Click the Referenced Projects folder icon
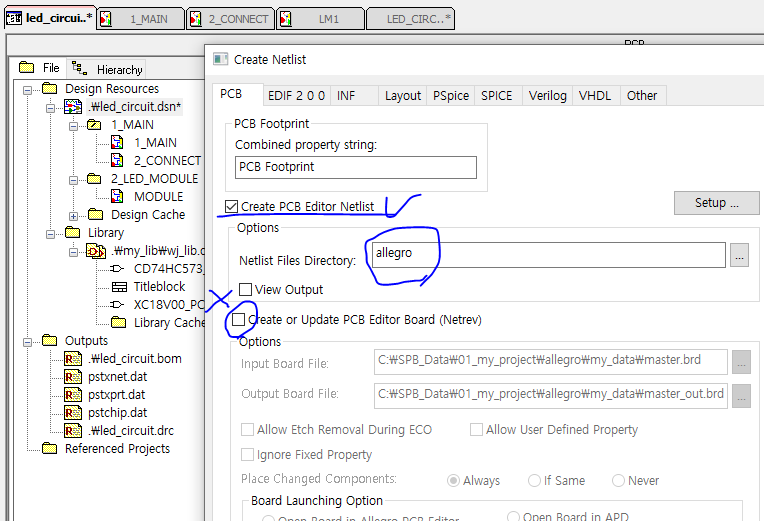 click(50, 448)
